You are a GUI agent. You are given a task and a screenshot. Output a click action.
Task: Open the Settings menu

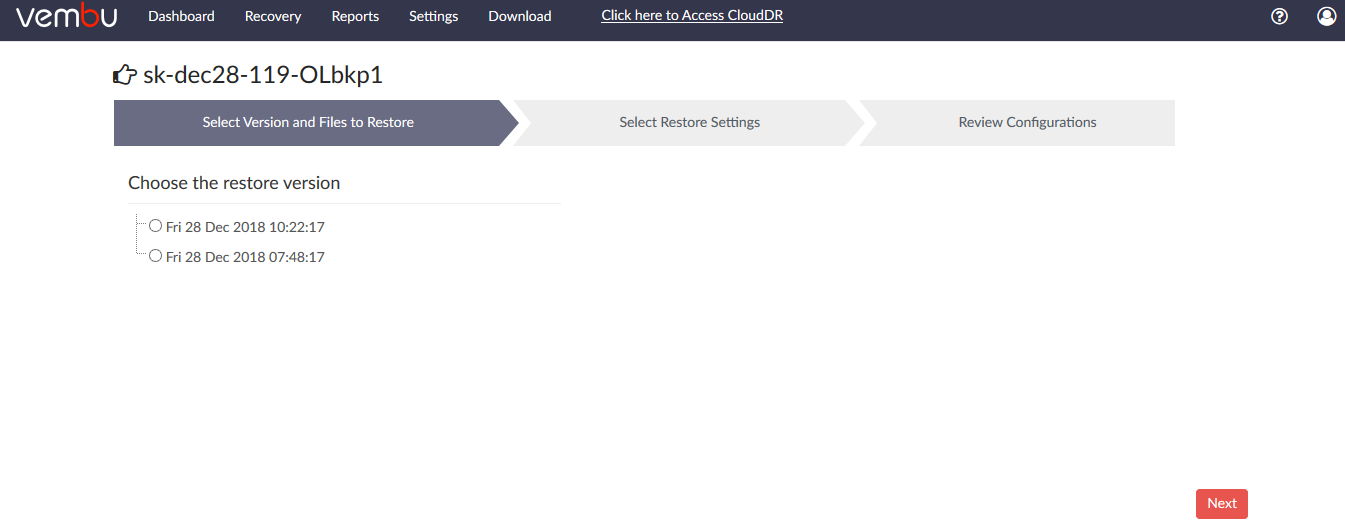point(433,16)
